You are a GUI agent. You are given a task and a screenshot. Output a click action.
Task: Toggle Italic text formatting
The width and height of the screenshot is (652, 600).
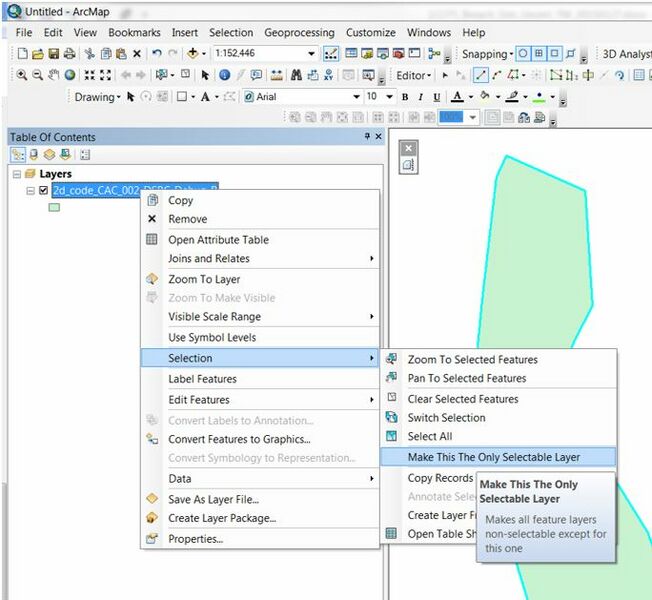420,97
